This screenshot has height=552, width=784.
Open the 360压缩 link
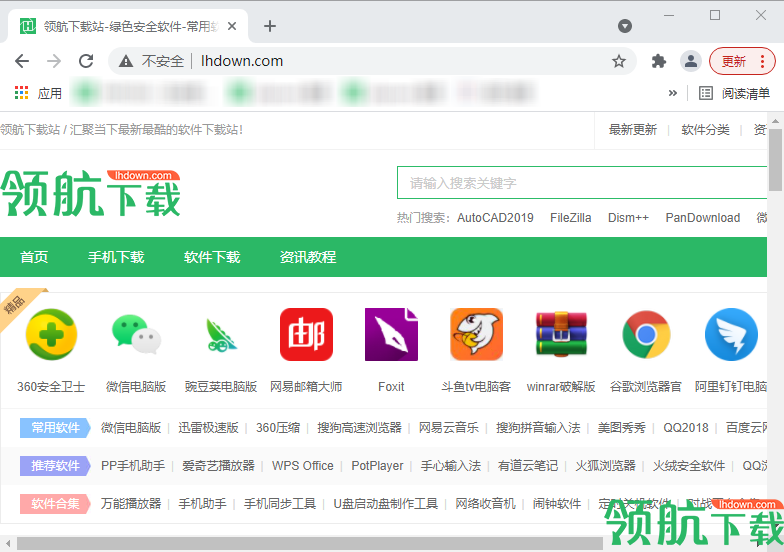click(278, 428)
